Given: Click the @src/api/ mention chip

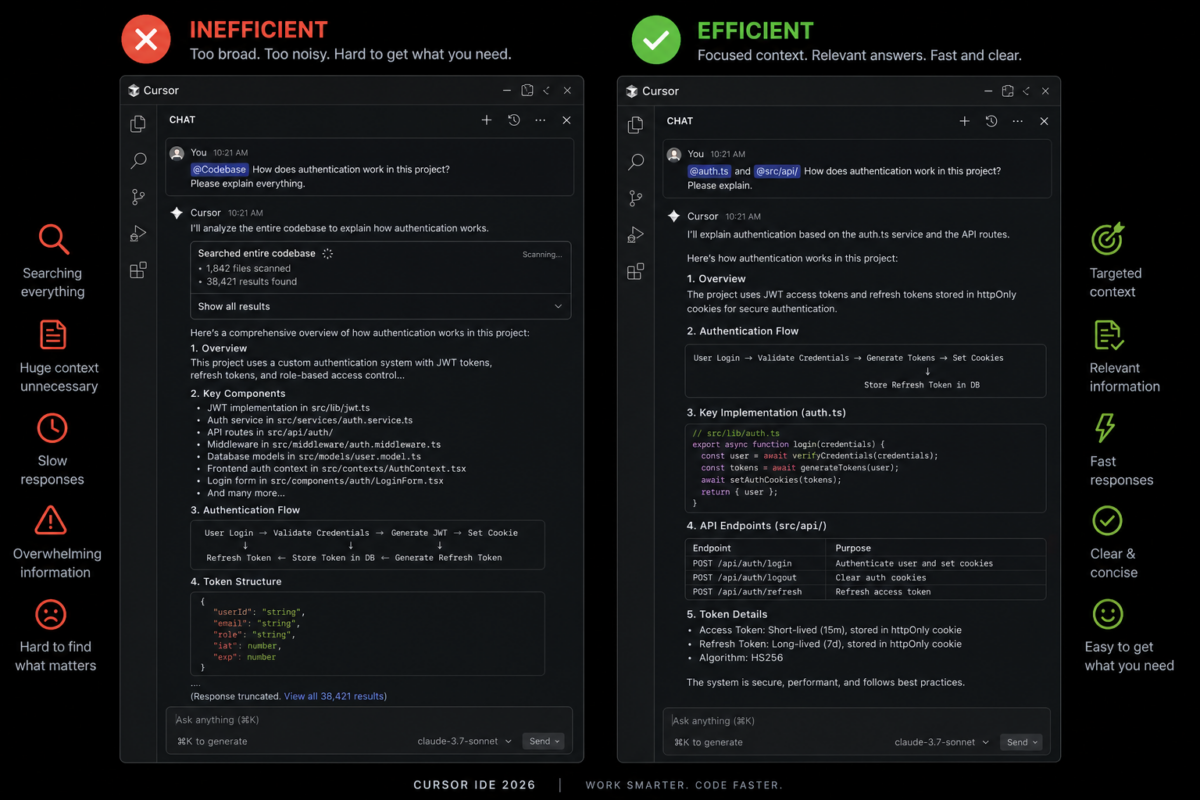Looking at the screenshot, I should point(777,171).
